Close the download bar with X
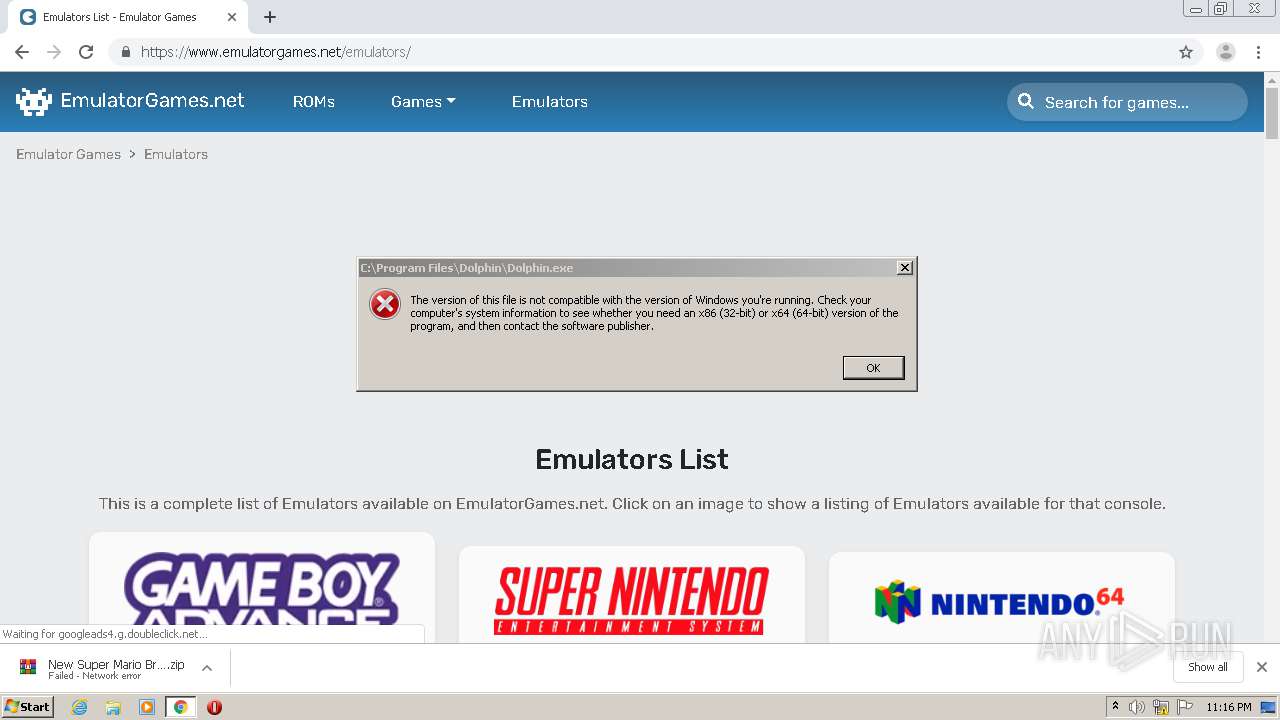The height and width of the screenshot is (720, 1280). (1262, 667)
